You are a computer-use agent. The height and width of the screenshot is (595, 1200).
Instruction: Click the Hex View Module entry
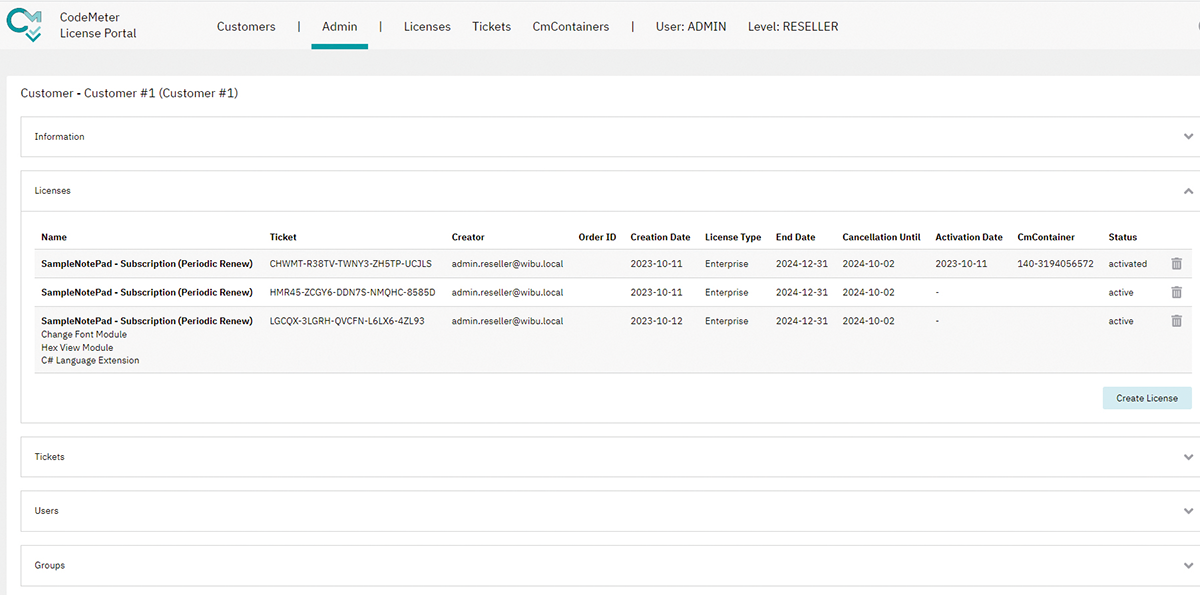[x=77, y=348]
